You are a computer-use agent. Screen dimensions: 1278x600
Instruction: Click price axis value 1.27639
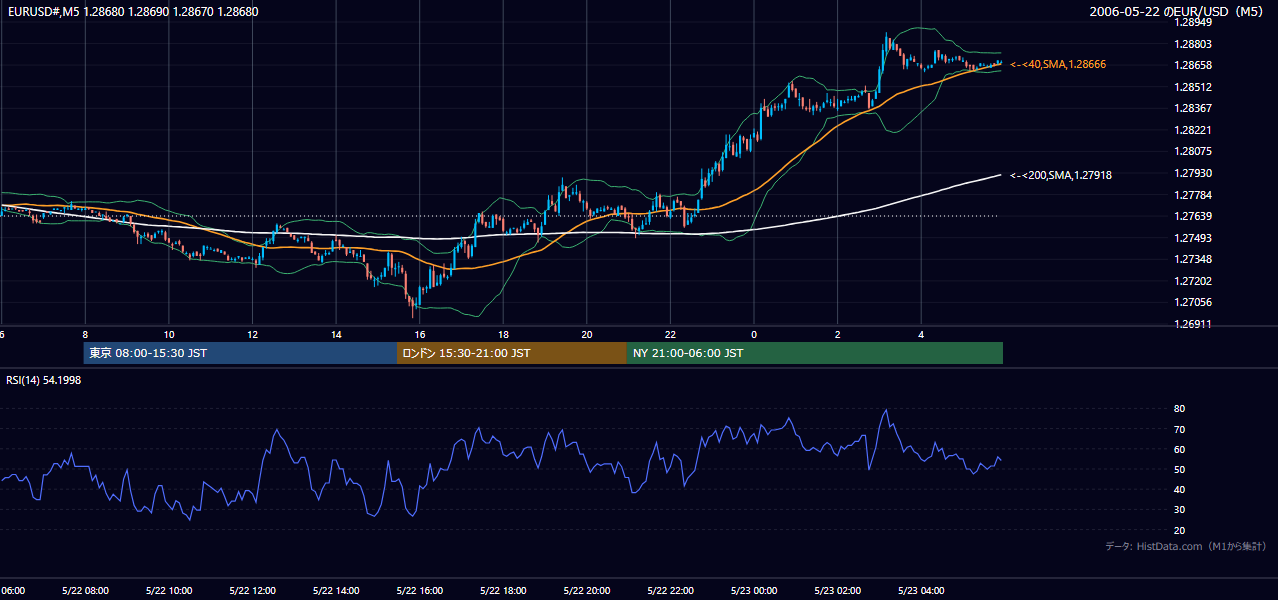point(1192,216)
